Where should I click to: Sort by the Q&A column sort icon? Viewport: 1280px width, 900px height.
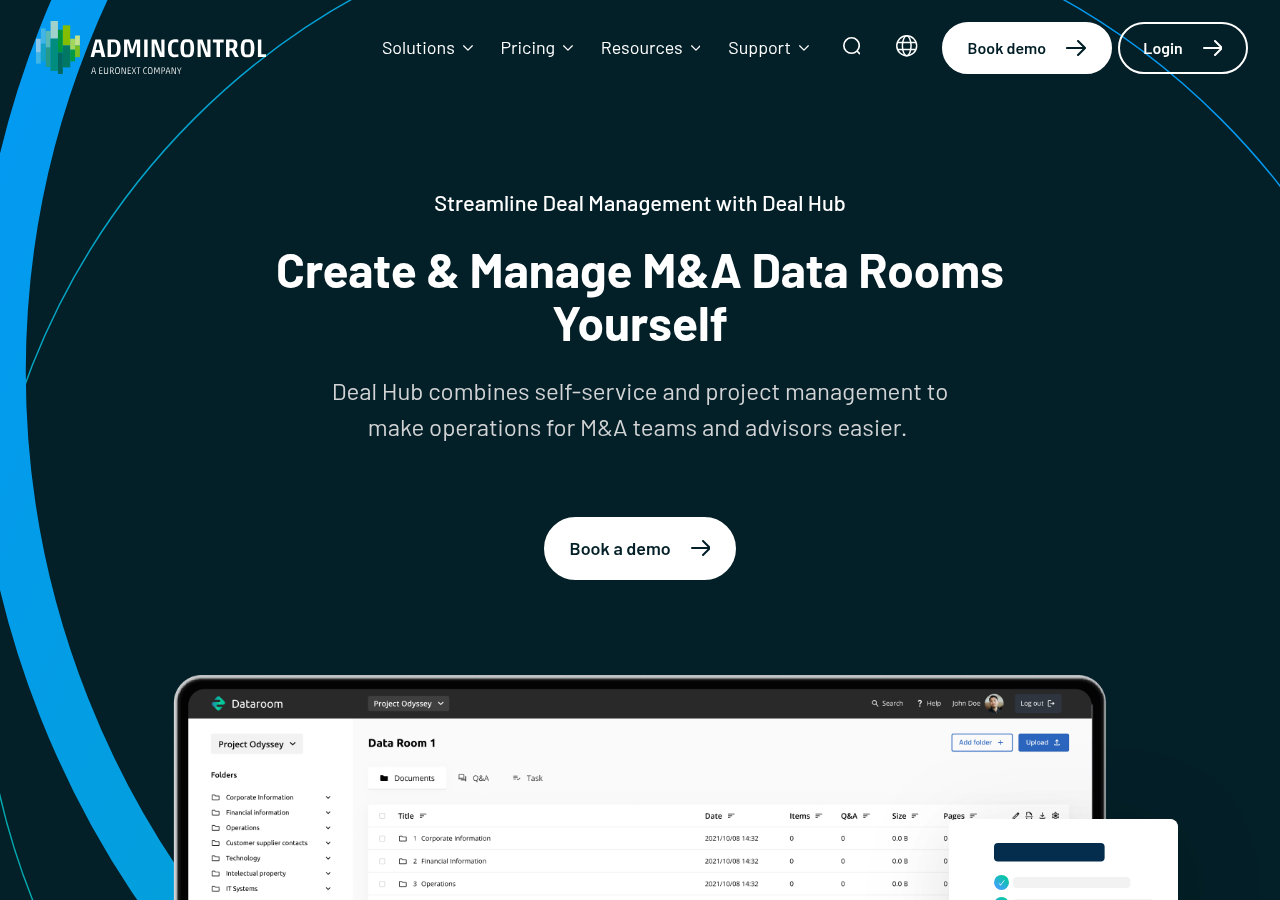pos(866,816)
